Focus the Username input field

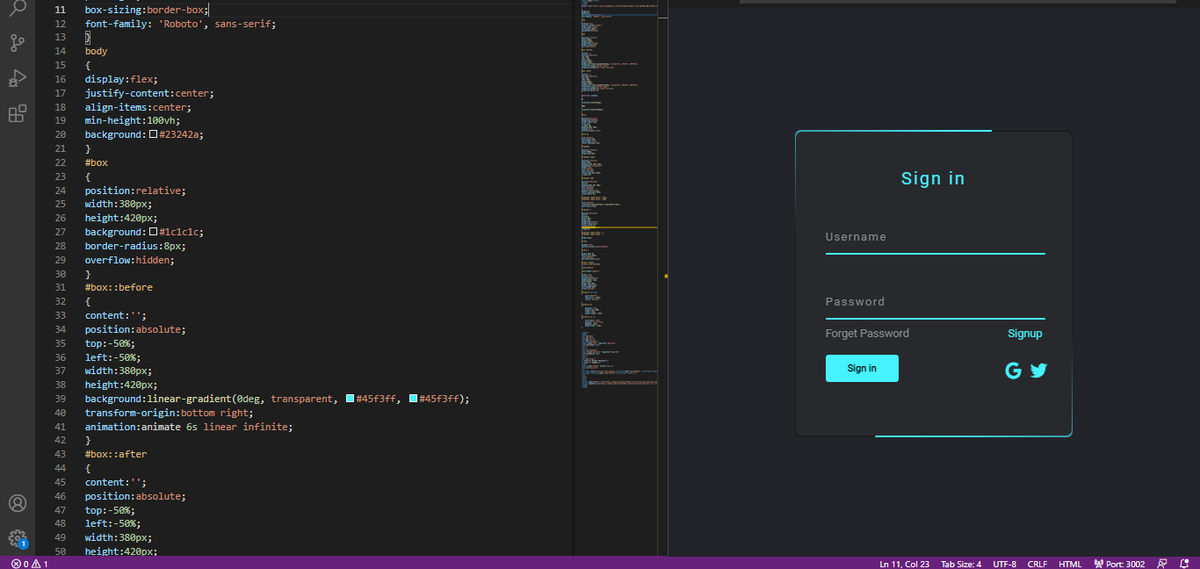tap(935, 238)
